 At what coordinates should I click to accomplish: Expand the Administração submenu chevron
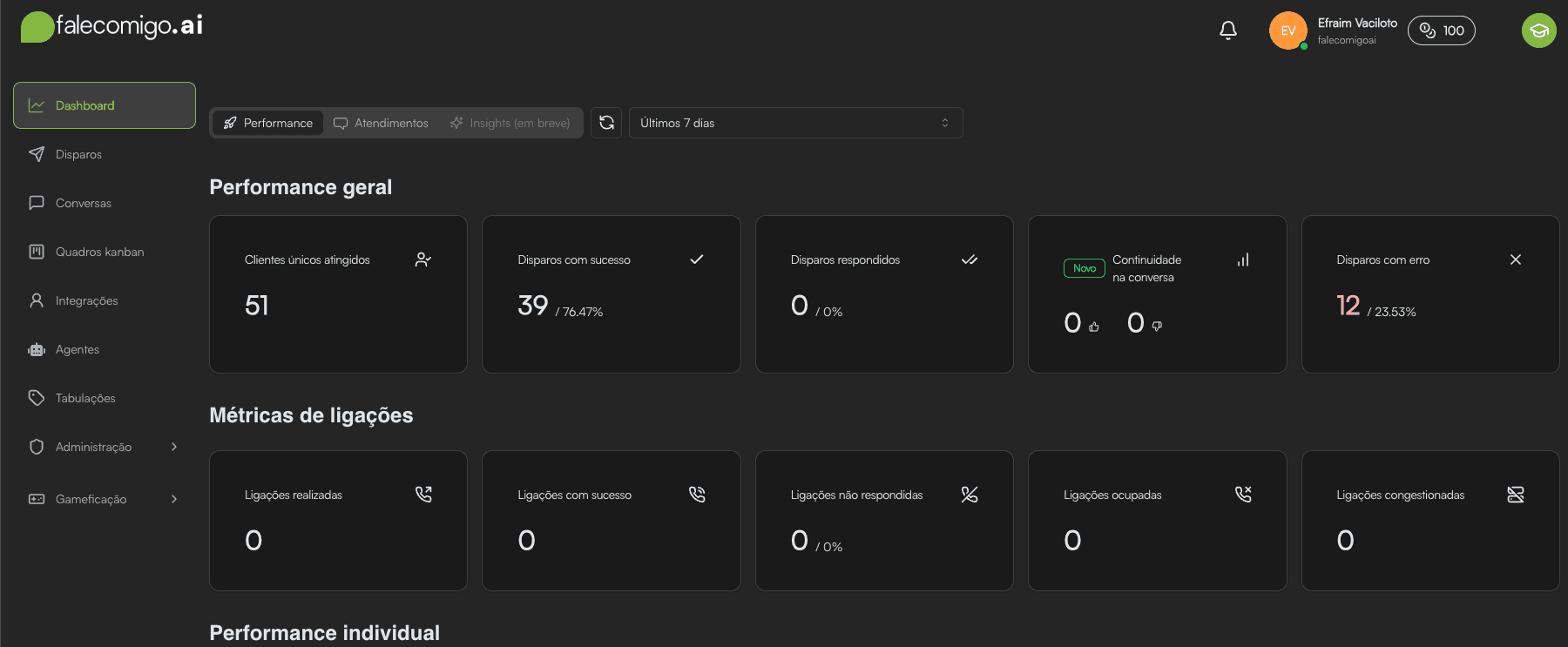174,447
